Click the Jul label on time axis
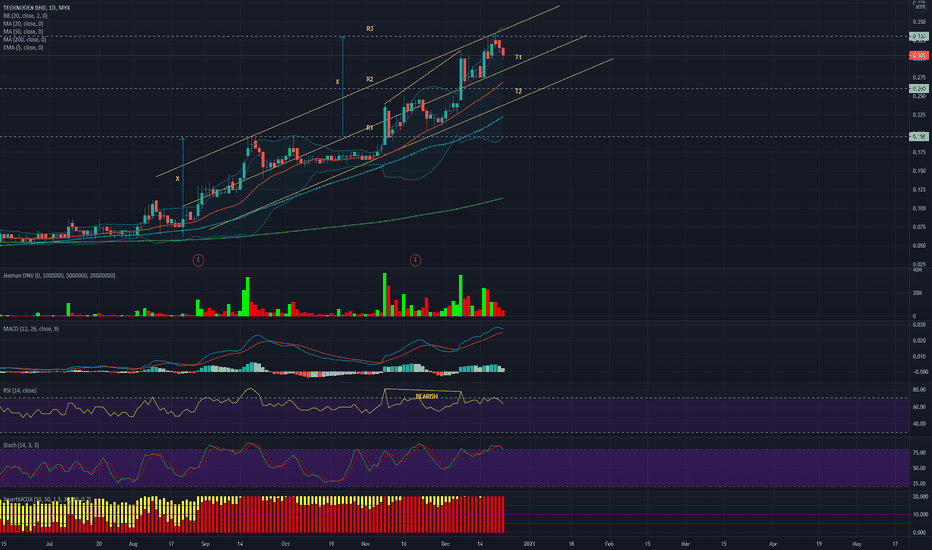932x550 pixels. click(49, 543)
